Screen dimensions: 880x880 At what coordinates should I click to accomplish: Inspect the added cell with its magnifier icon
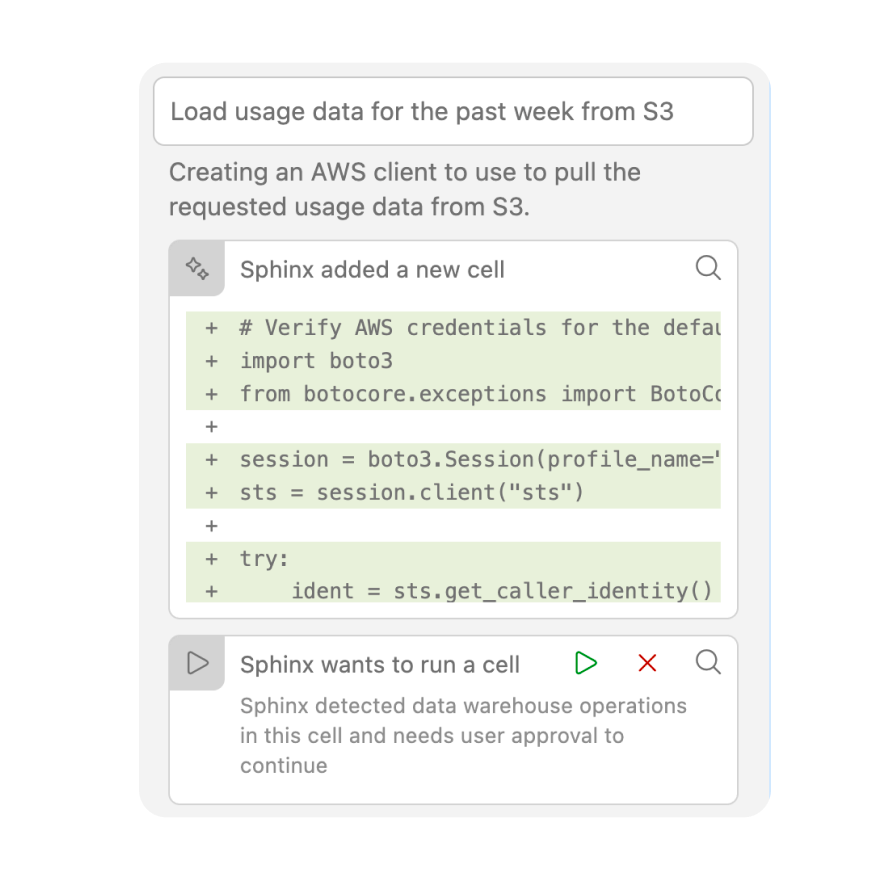point(708,267)
